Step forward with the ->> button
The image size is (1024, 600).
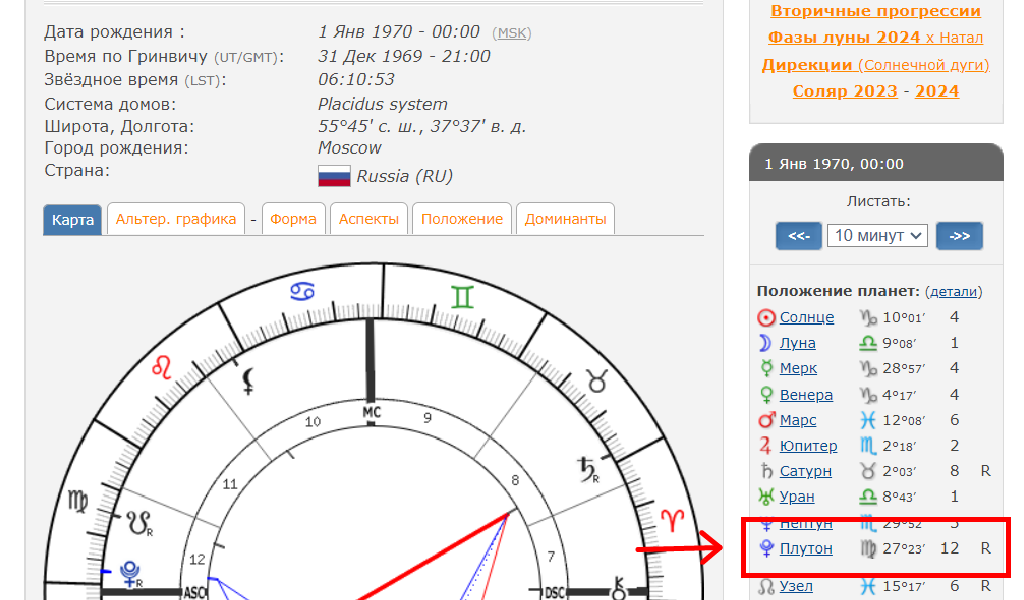coord(959,236)
